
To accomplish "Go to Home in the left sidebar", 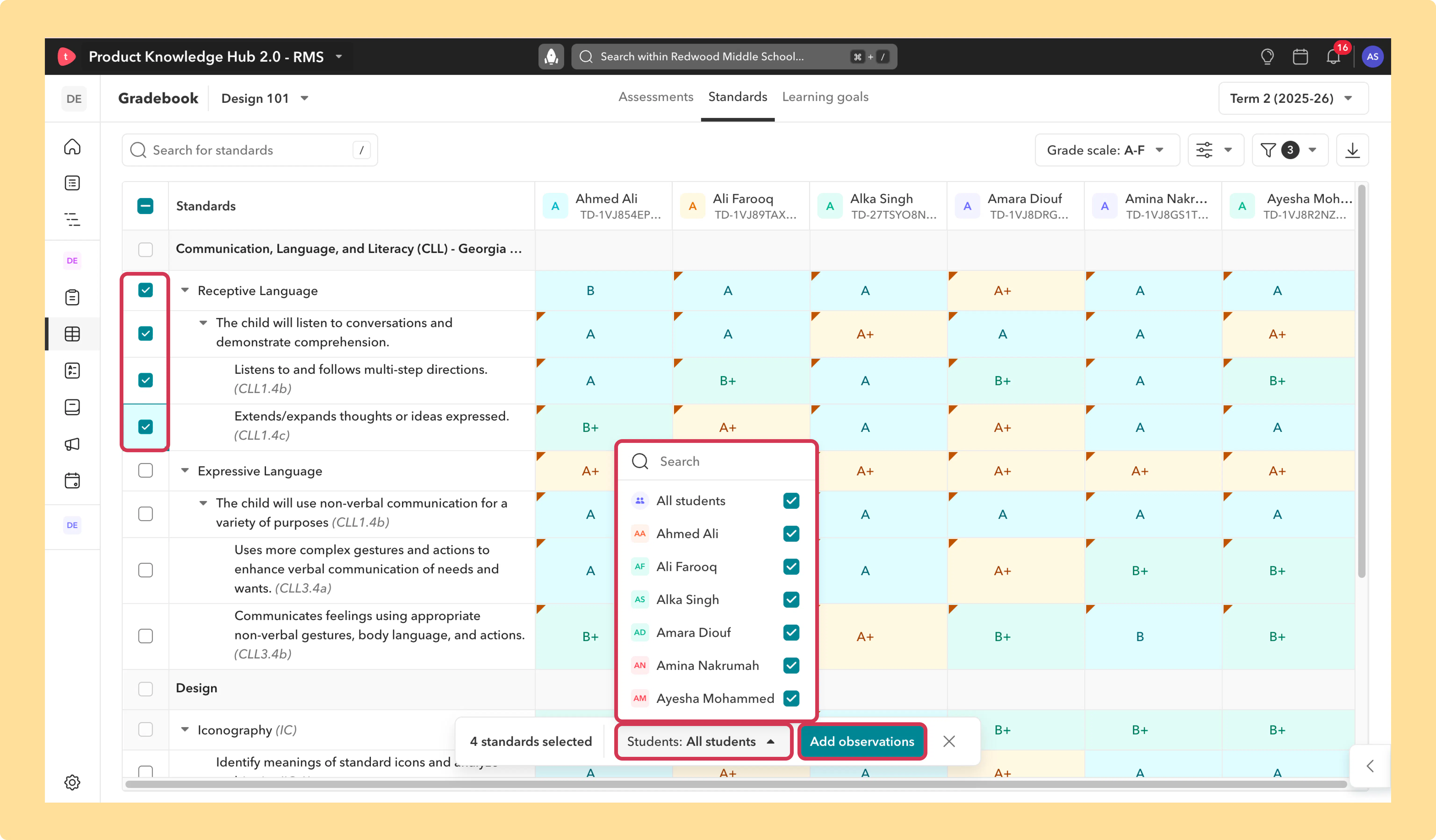I will coord(72,146).
